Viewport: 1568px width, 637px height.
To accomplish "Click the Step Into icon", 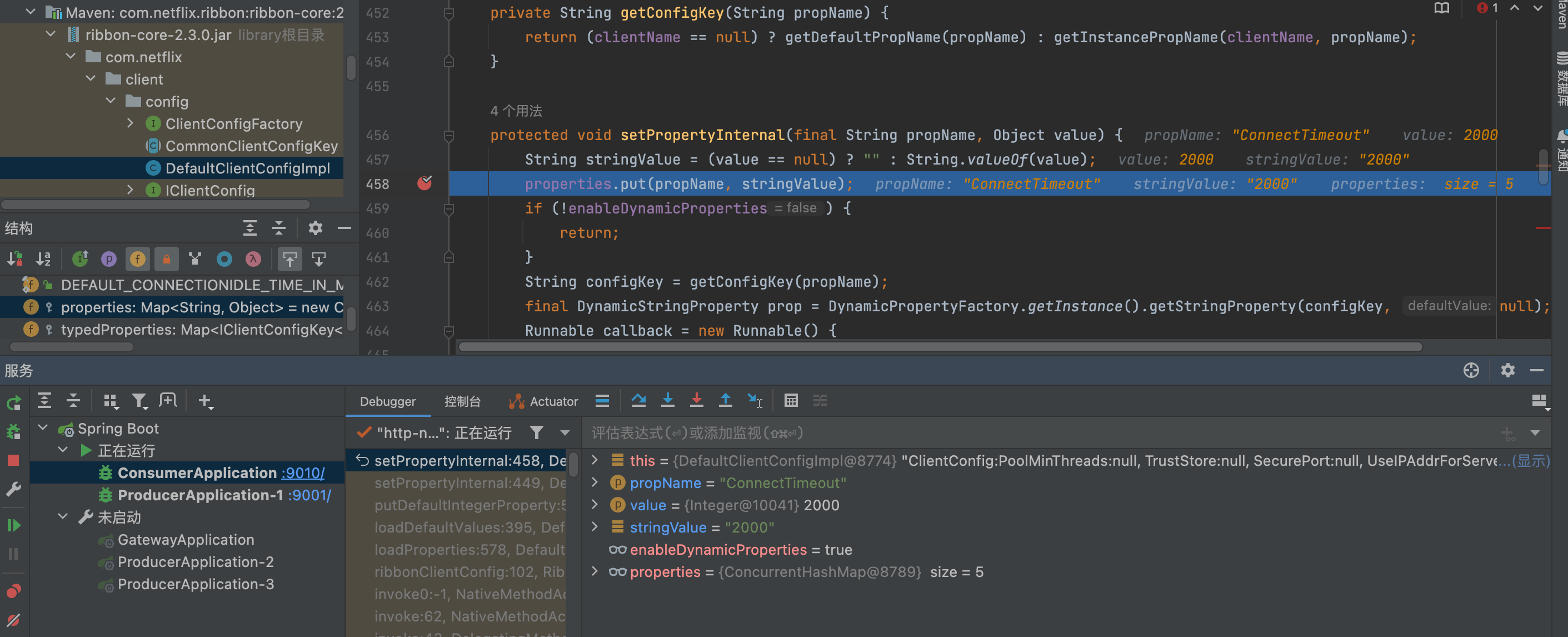I will point(667,401).
